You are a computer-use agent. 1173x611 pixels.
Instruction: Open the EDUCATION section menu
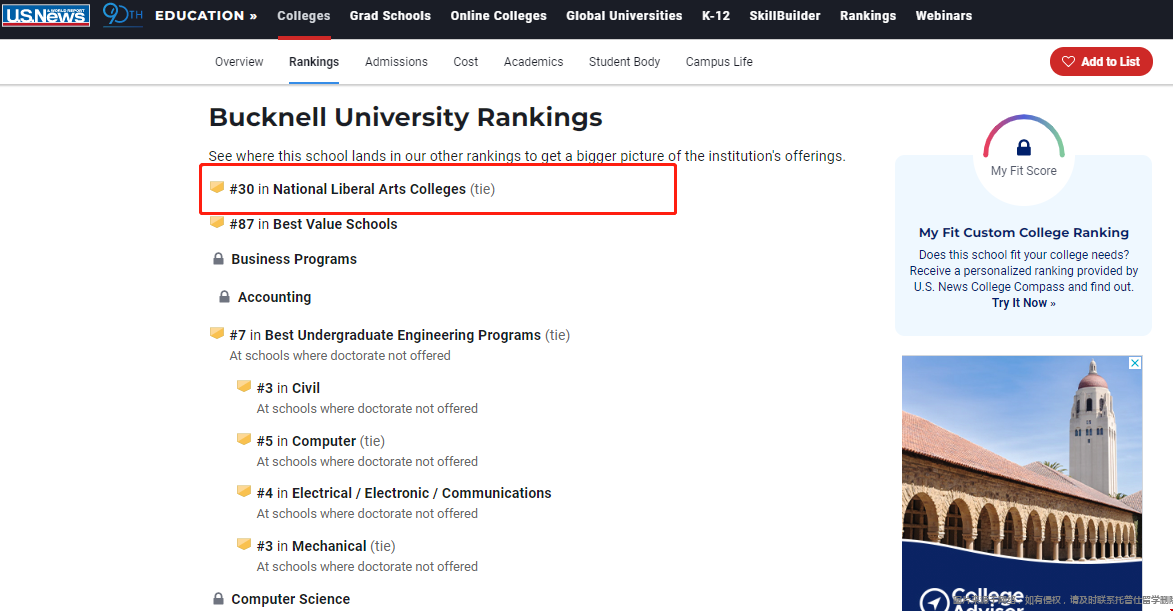206,16
